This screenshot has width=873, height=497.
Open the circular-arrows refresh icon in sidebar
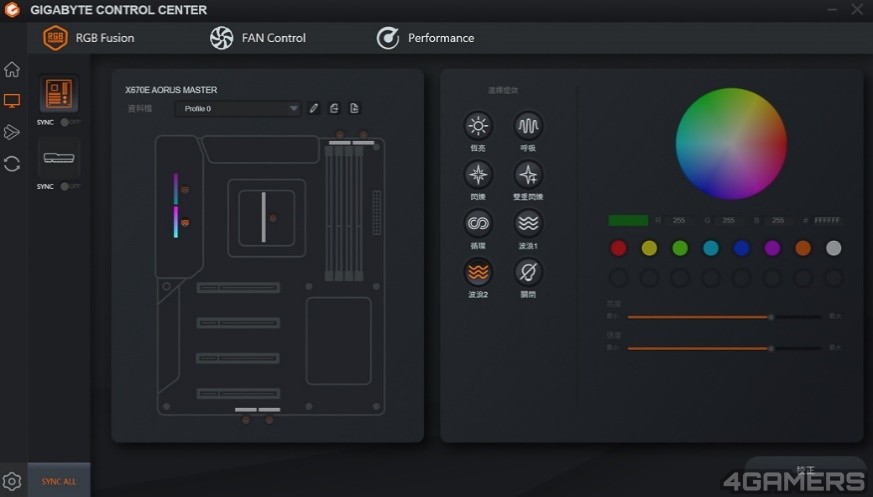pyautogui.click(x=12, y=164)
